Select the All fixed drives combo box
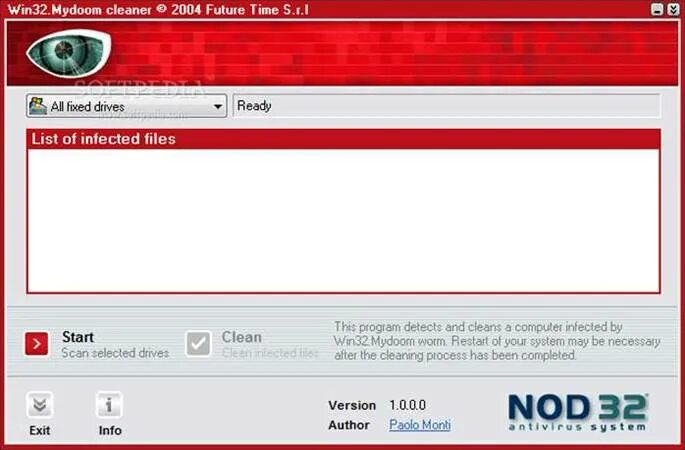 127,106
